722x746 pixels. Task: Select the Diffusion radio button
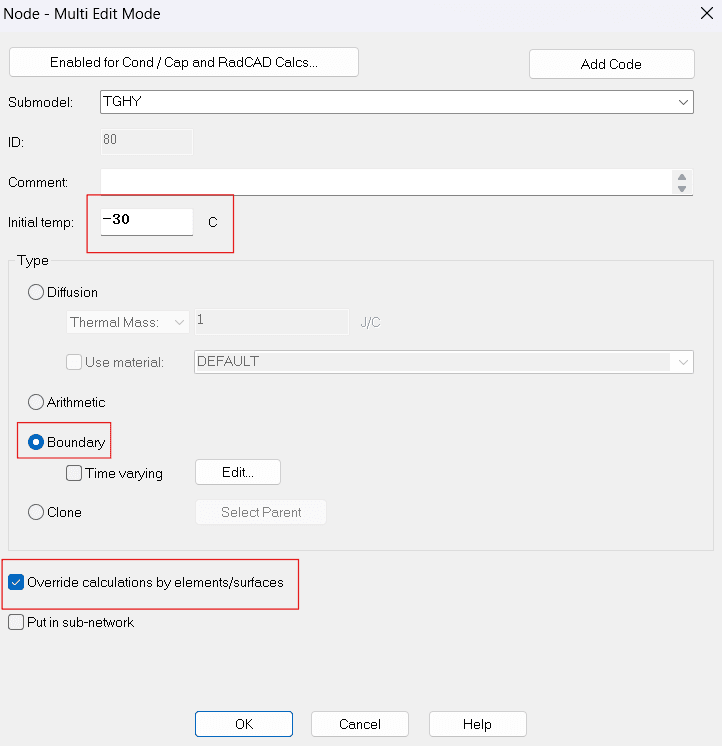point(37,292)
